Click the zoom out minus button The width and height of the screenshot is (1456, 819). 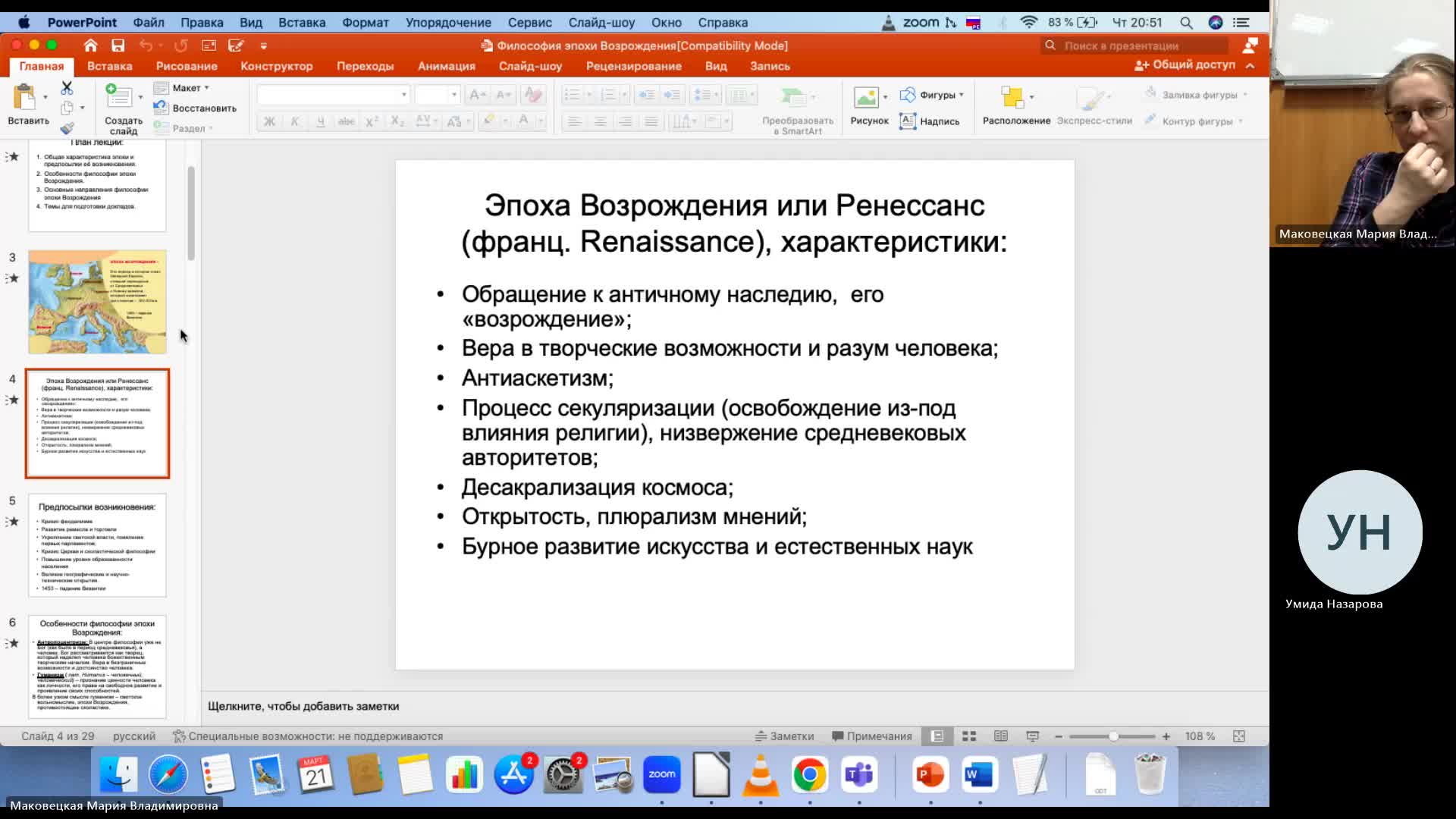coord(1059,736)
